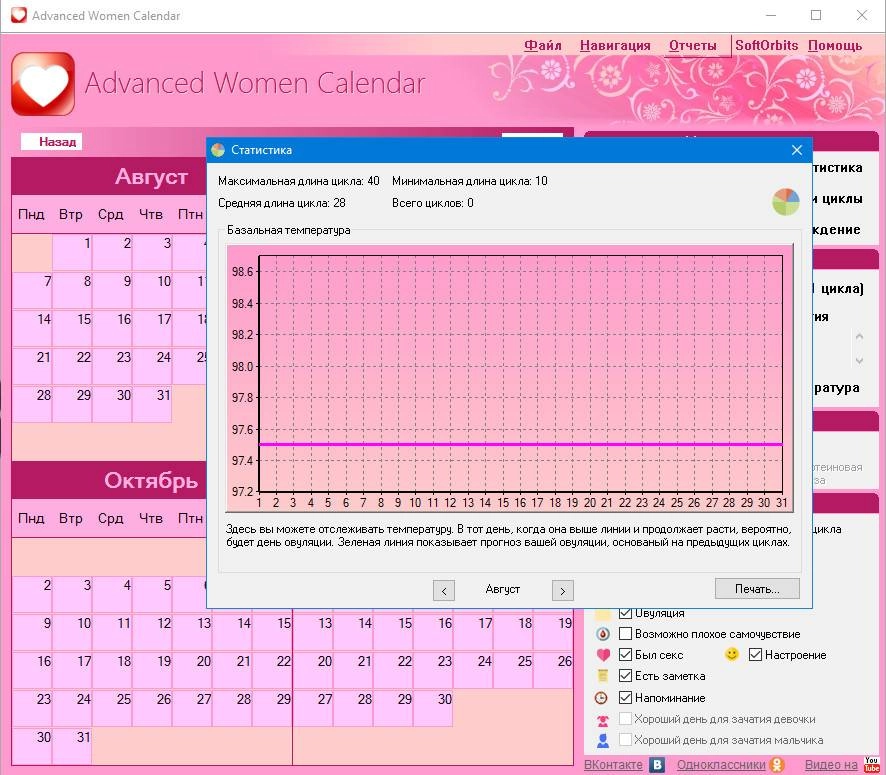
Task: Toggle the Есть заметка checkbox
Action: [x=625, y=675]
